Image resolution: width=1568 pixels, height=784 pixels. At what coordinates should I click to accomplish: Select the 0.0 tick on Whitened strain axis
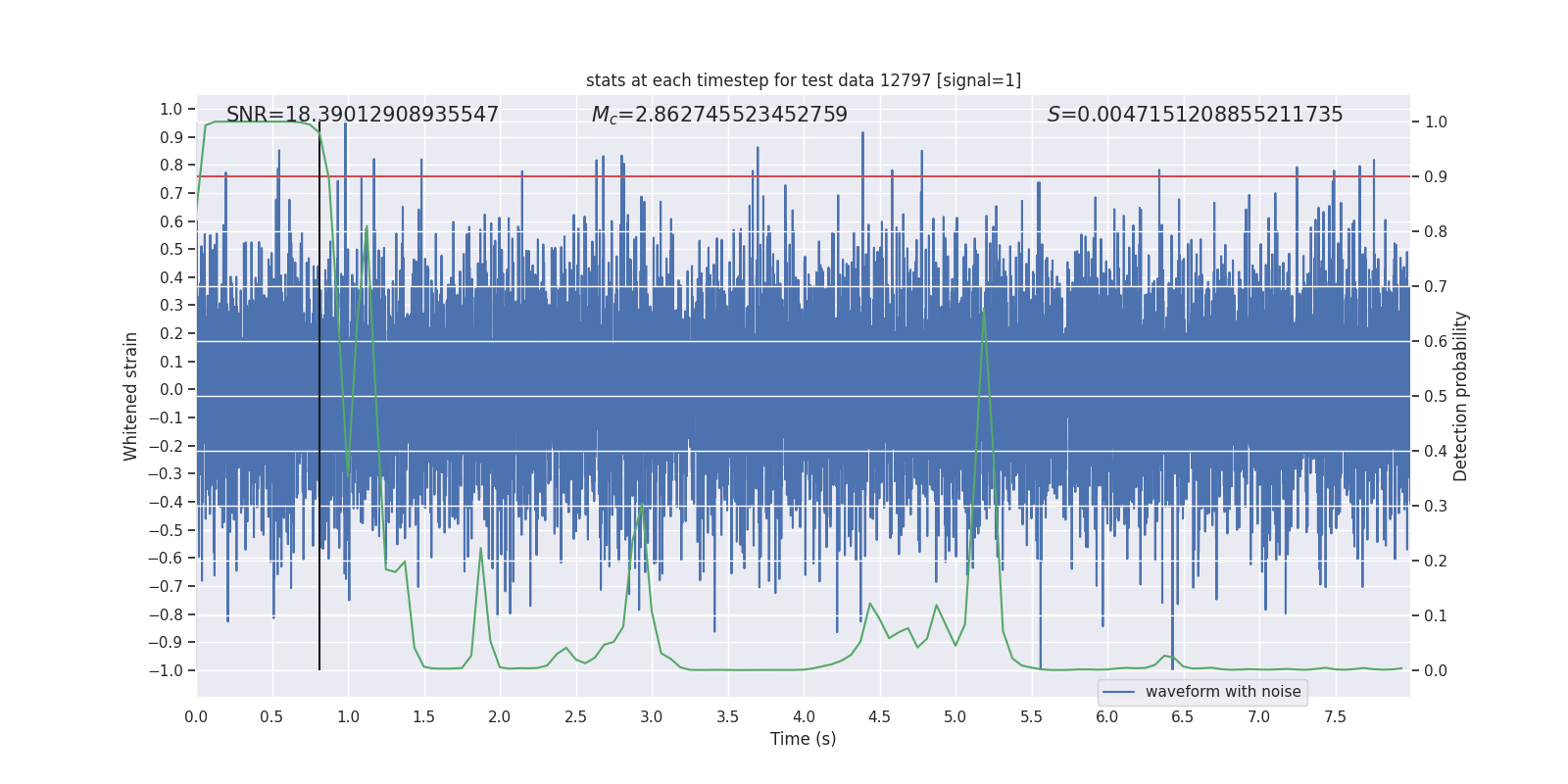point(171,390)
